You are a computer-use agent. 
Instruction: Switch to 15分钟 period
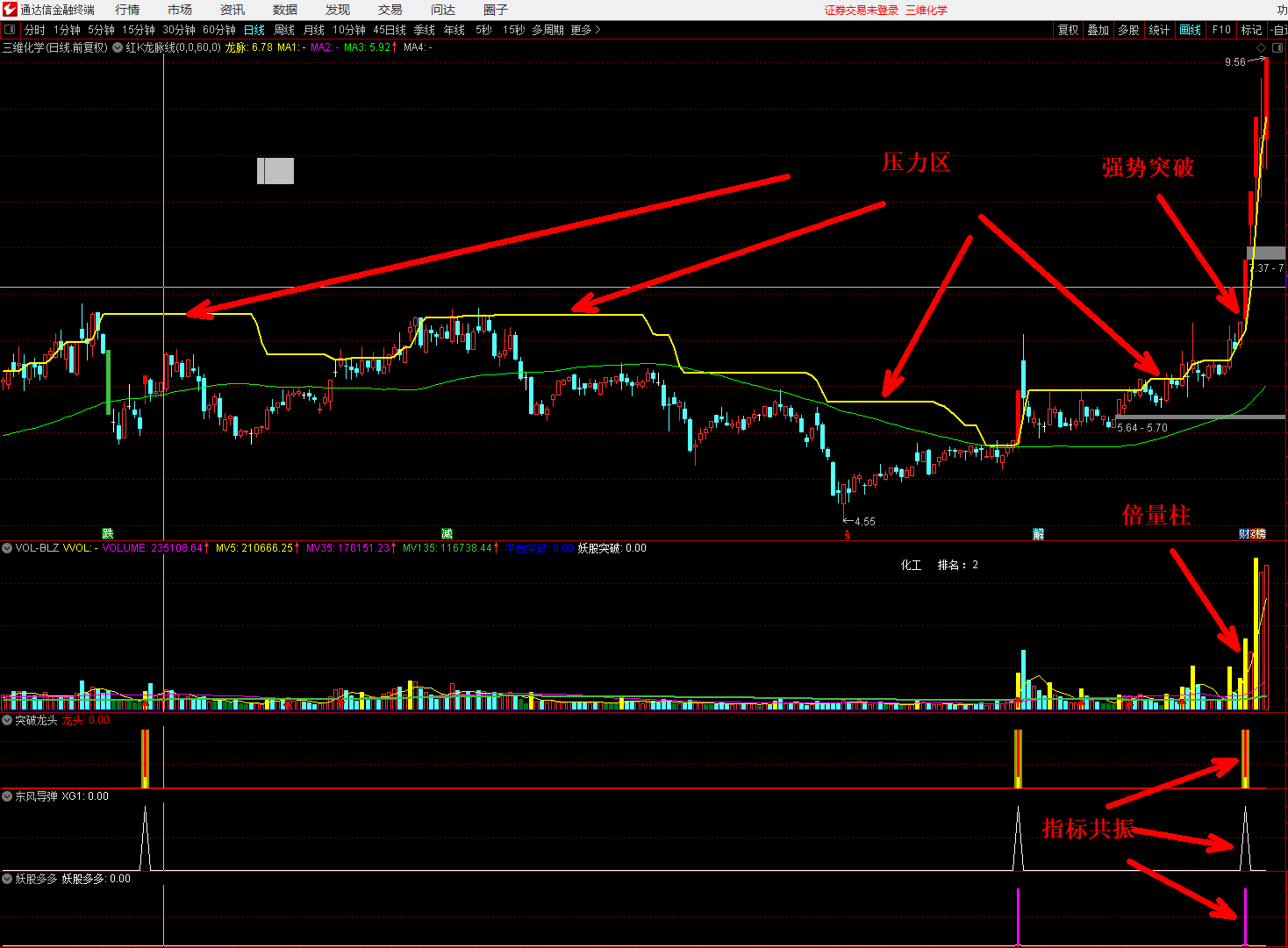(x=139, y=30)
